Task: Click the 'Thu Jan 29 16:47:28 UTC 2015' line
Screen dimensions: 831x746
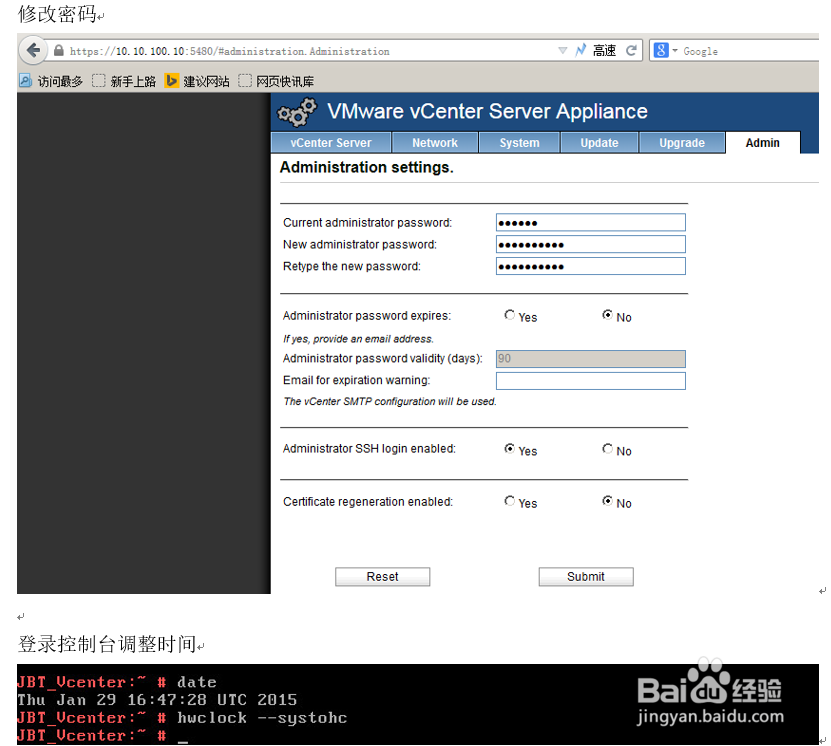Action: (x=157, y=700)
